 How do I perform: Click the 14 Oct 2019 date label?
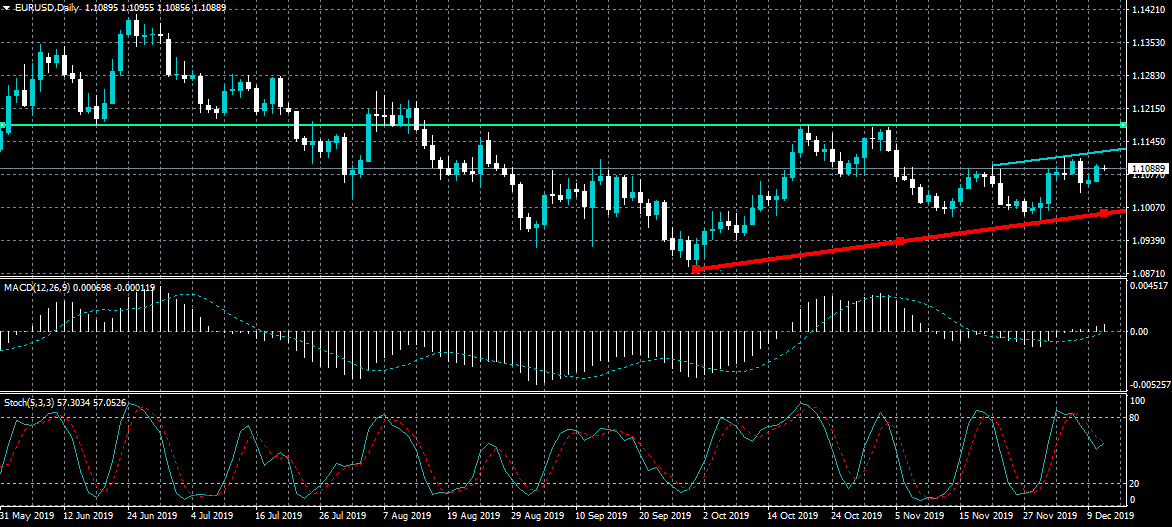pyautogui.click(x=793, y=516)
